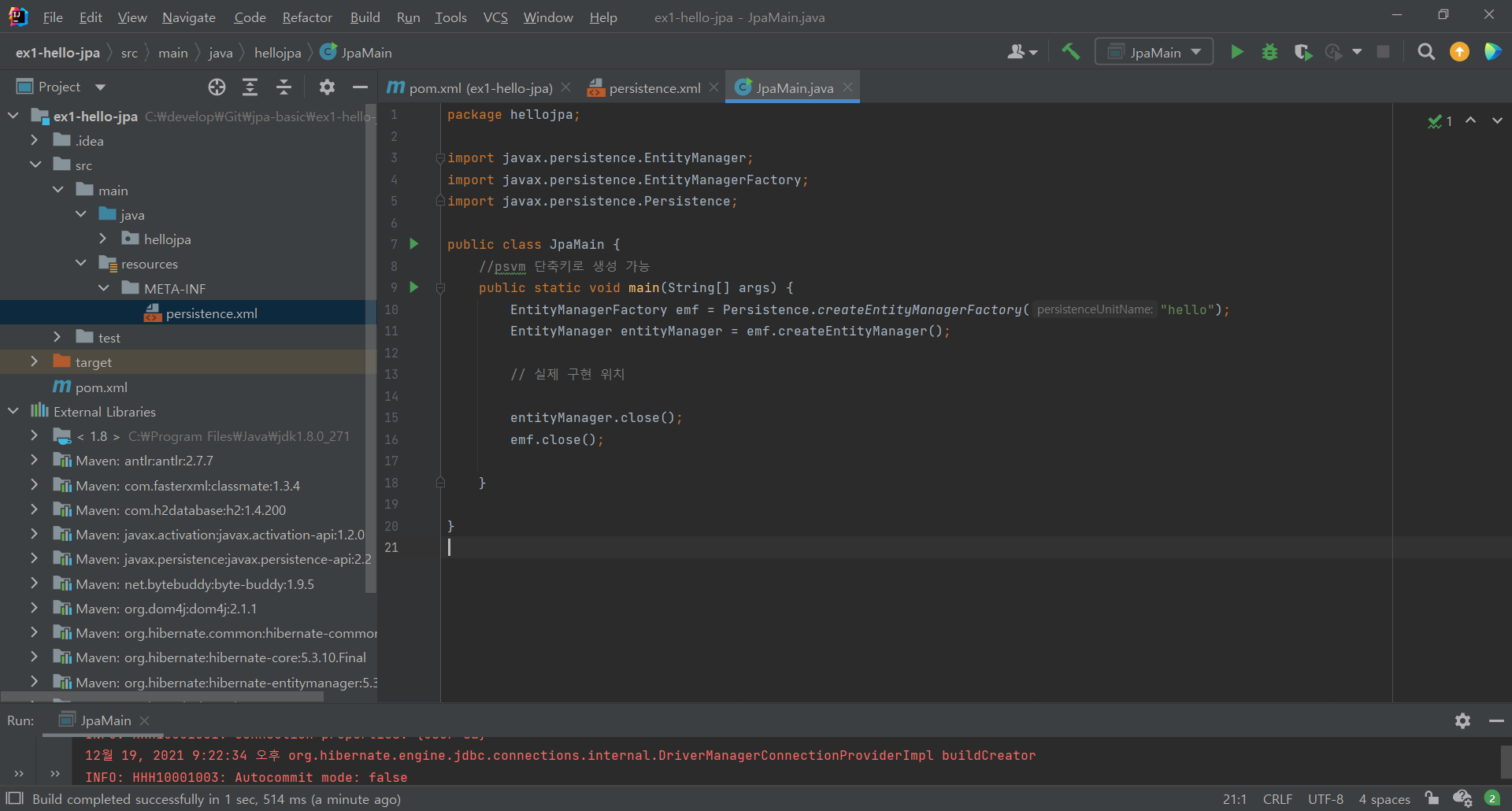This screenshot has width=1512, height=811.
Task: Open dropdown arrow next to profiler icon
Action: pos(1357,52)
